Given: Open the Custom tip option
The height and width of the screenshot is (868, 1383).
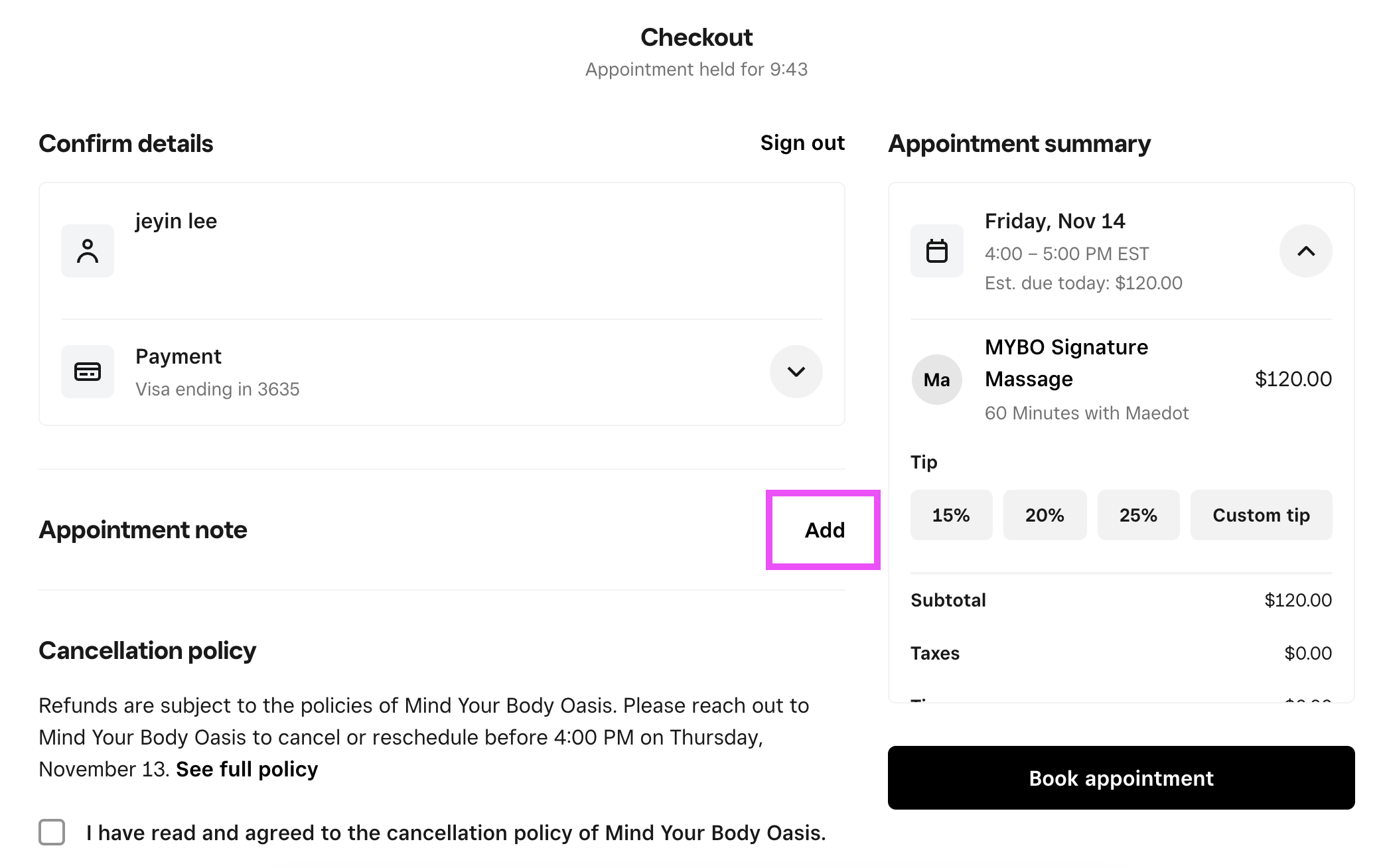Looking at the screenshot, I should (x=1261, y=515).
